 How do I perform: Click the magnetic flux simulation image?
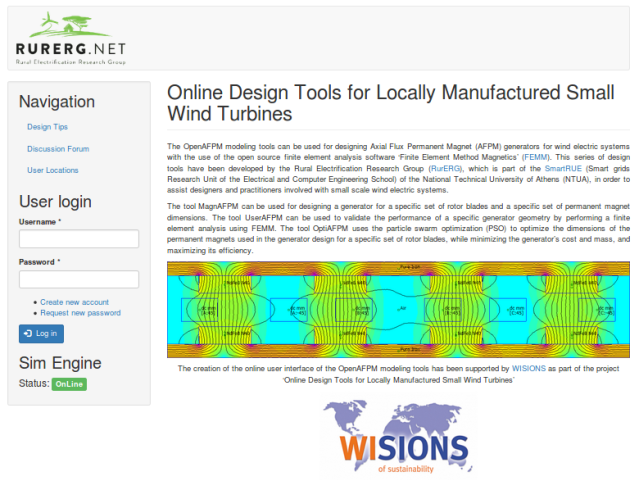click(x=399, y=311)
